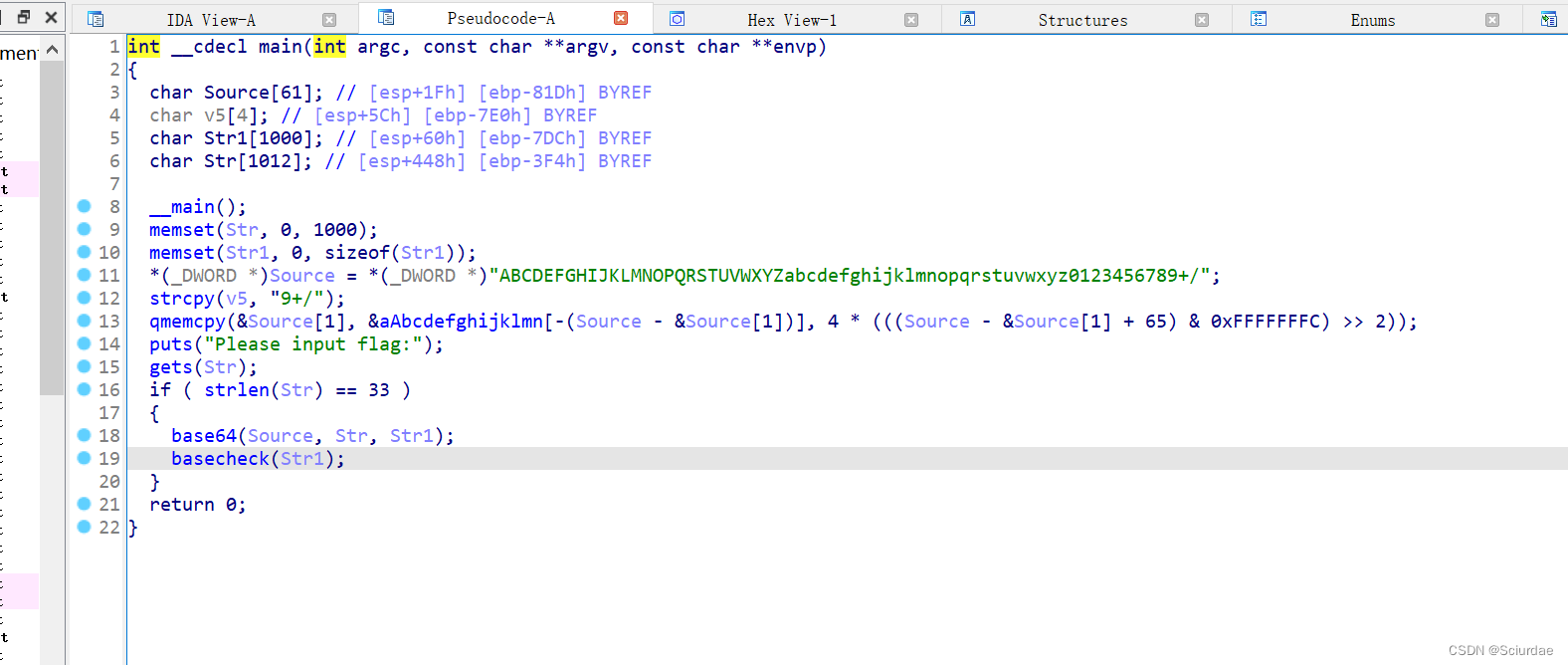Toggle breakpoint dot on line 18
1568x665 pixels.
pos(85,435)
